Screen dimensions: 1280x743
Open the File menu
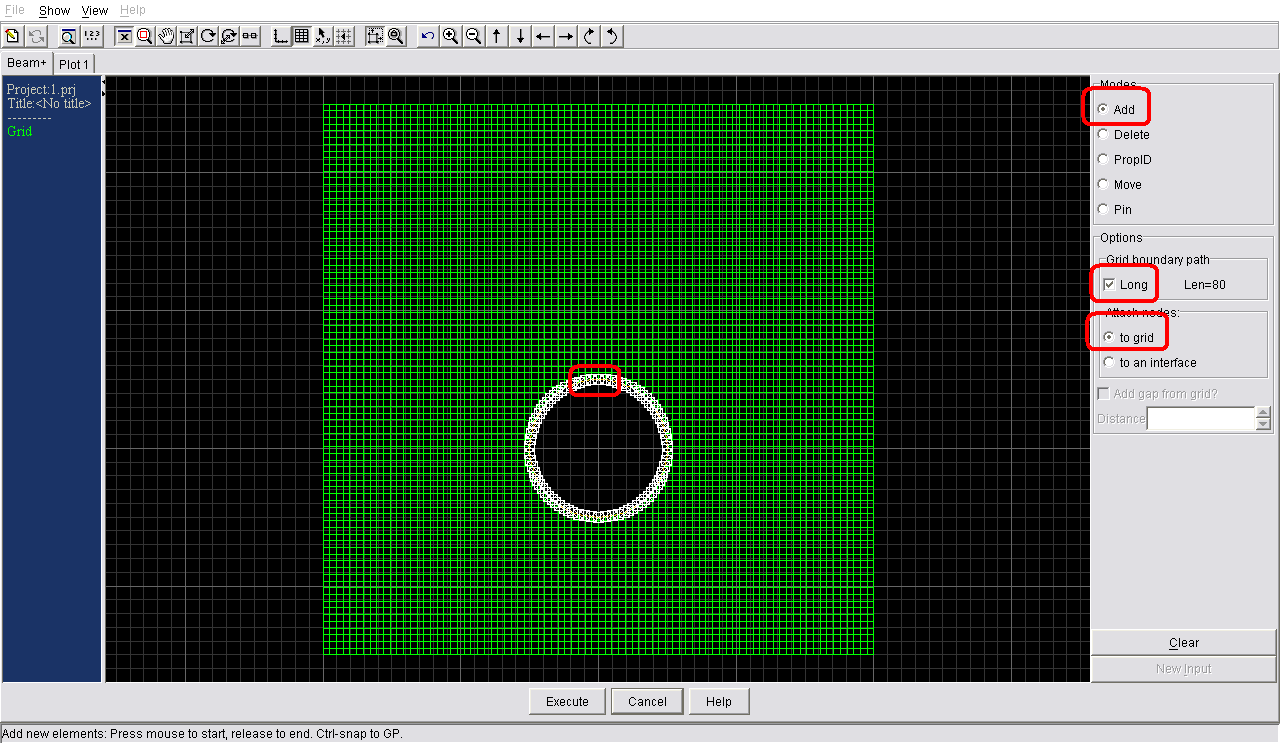[15, 10]
